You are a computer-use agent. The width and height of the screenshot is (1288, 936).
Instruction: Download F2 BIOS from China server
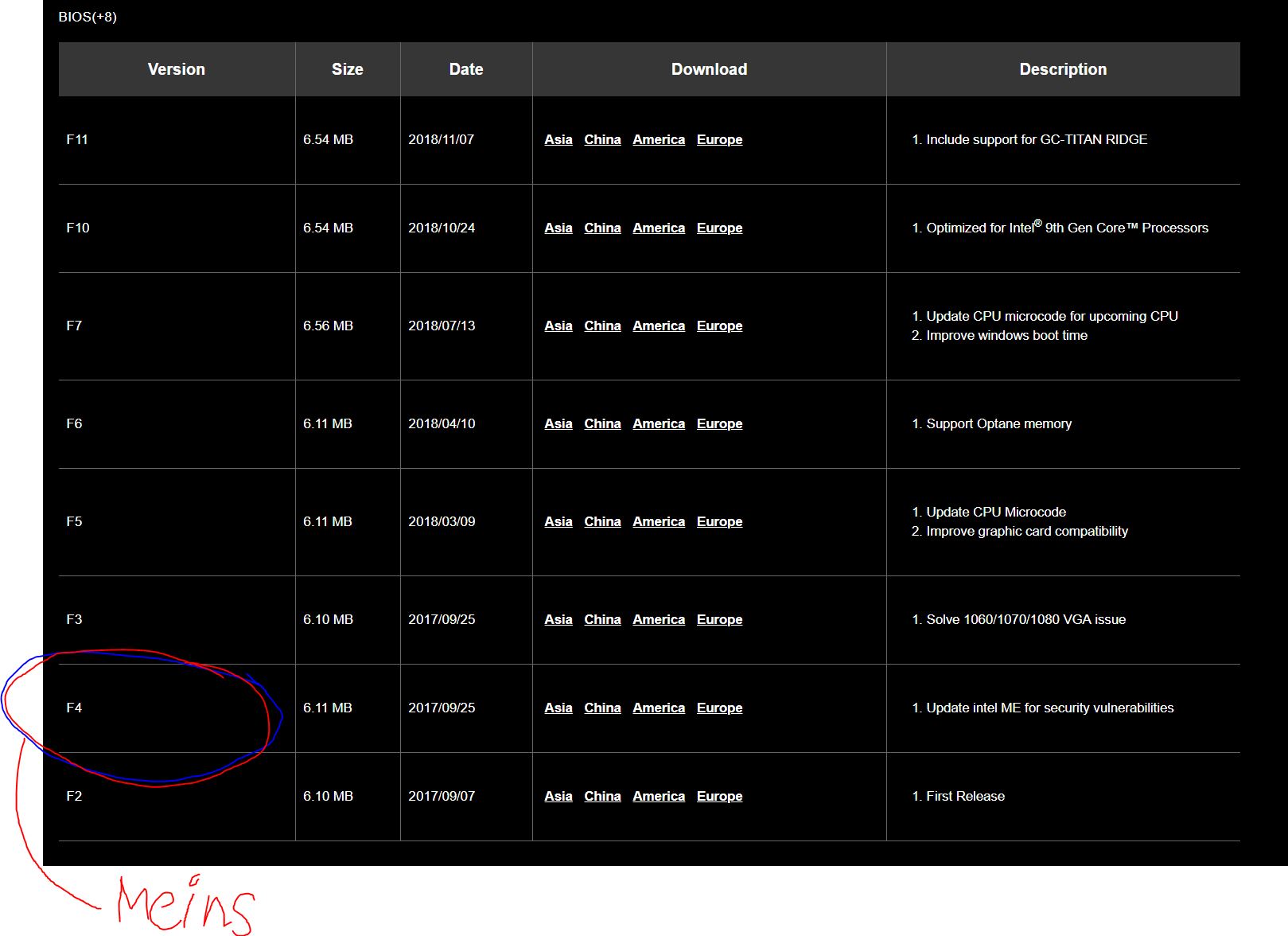point(602,796)
